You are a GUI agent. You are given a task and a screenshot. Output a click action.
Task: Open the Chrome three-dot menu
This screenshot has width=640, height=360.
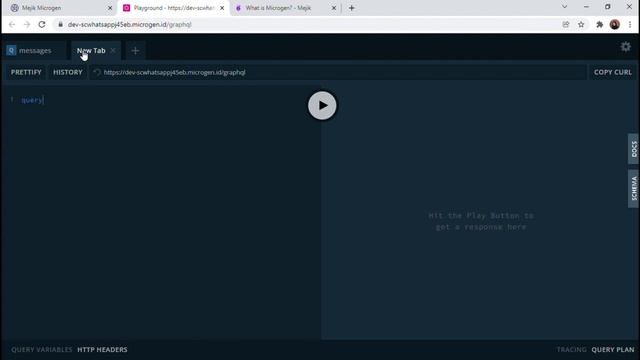[630, 24]
